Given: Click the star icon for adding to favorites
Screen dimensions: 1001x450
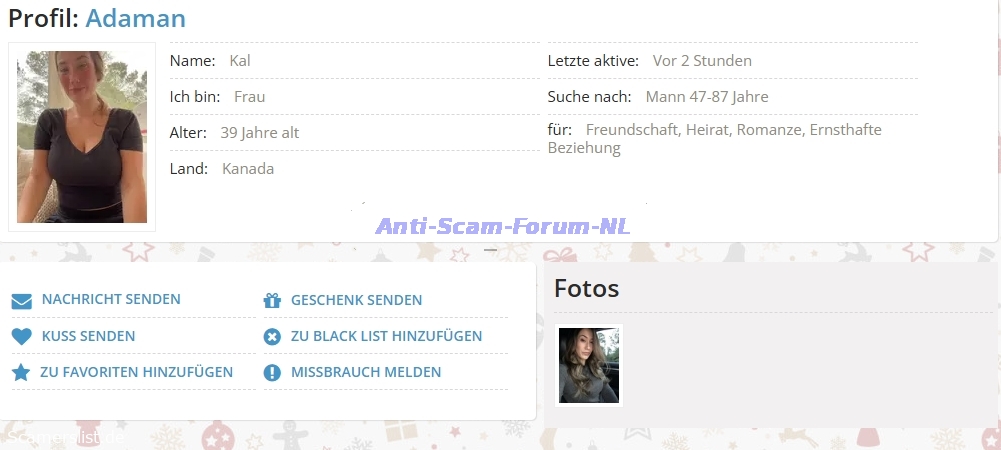Looking at the screenshot, I should [x=21, y=373].
